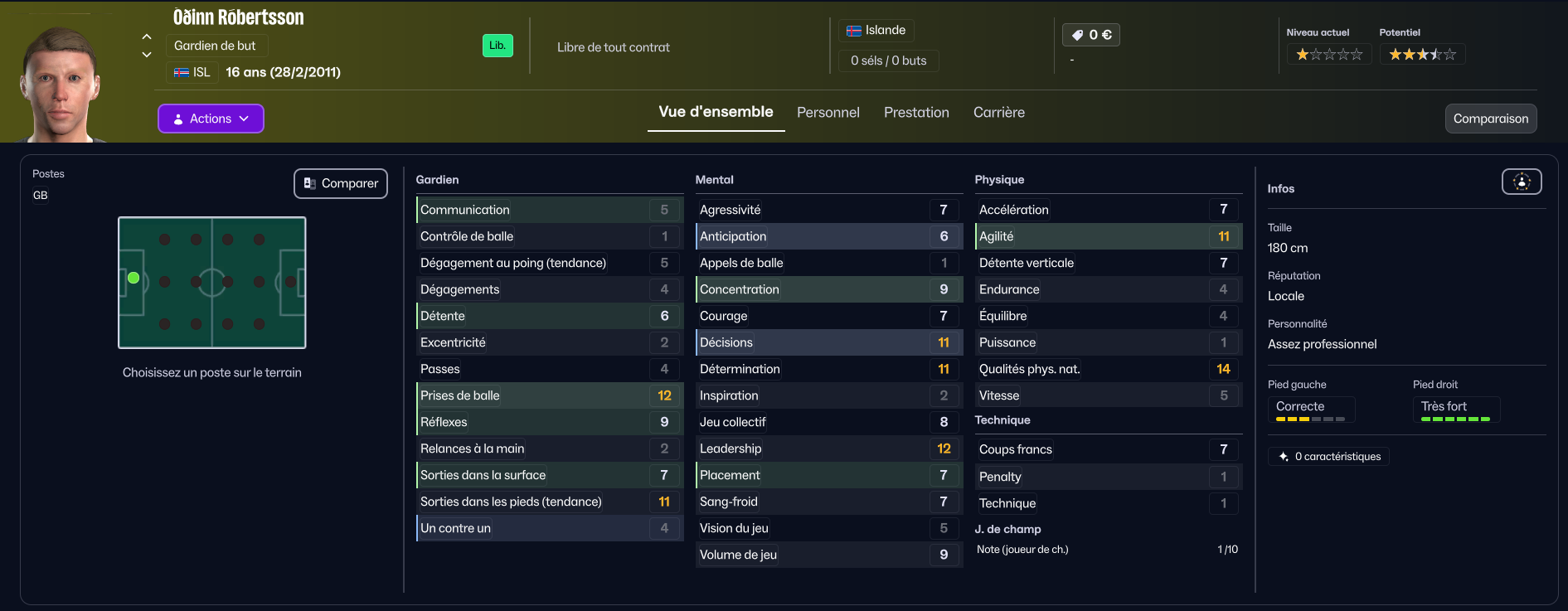The height and width of the screenshot is (611, 1568).
Task: Click the Potentiel star rating
Action: 1422,55
